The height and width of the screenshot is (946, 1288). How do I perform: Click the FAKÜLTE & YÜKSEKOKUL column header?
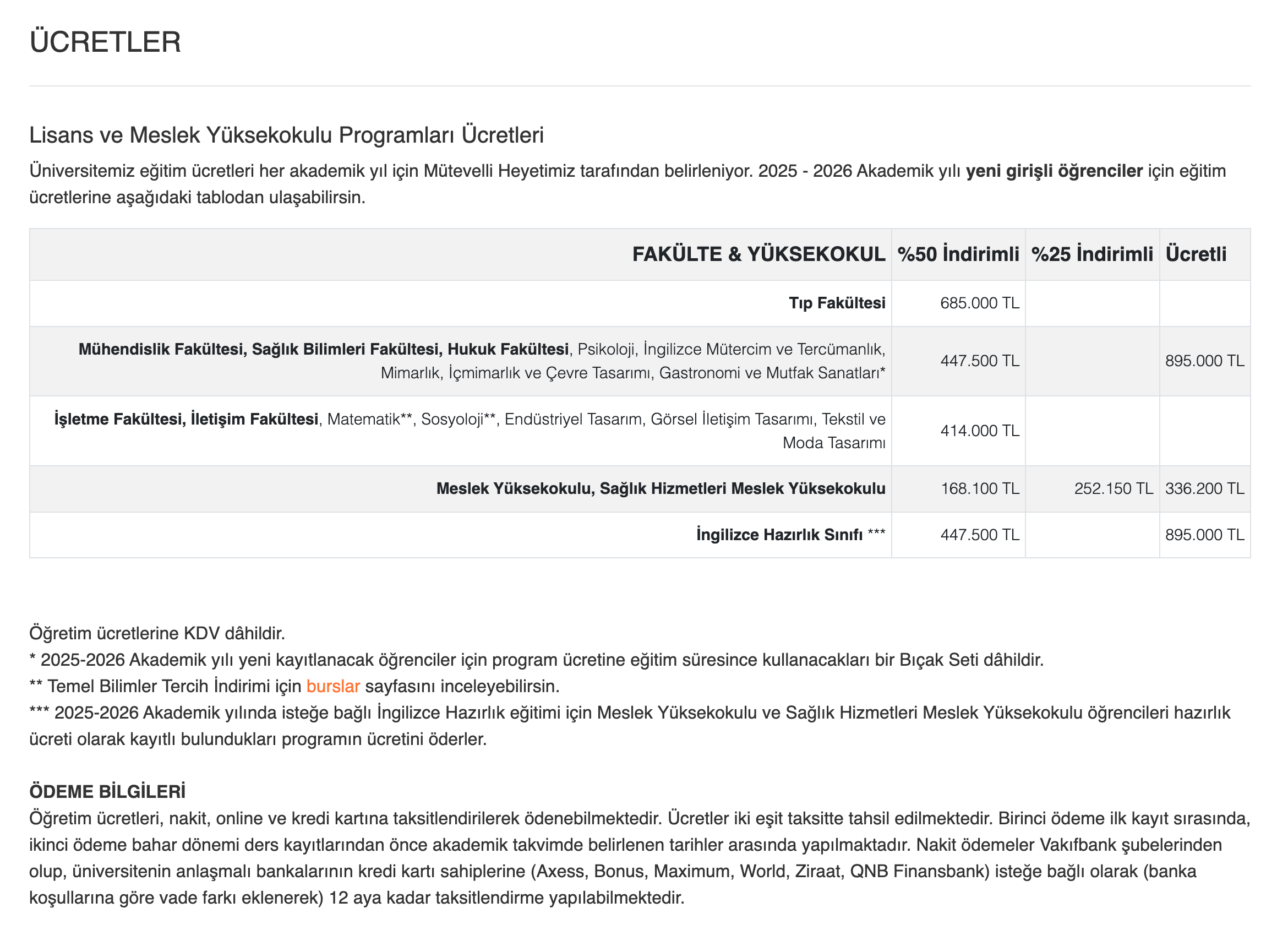pos(758,254)
